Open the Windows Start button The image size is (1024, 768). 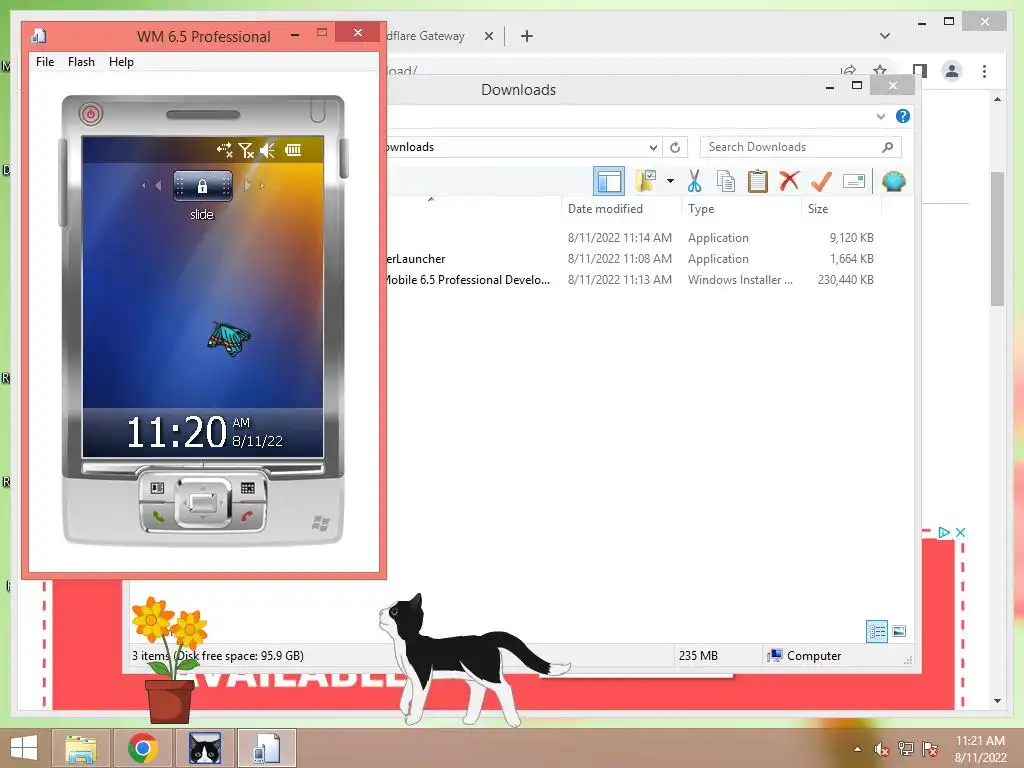24,748
